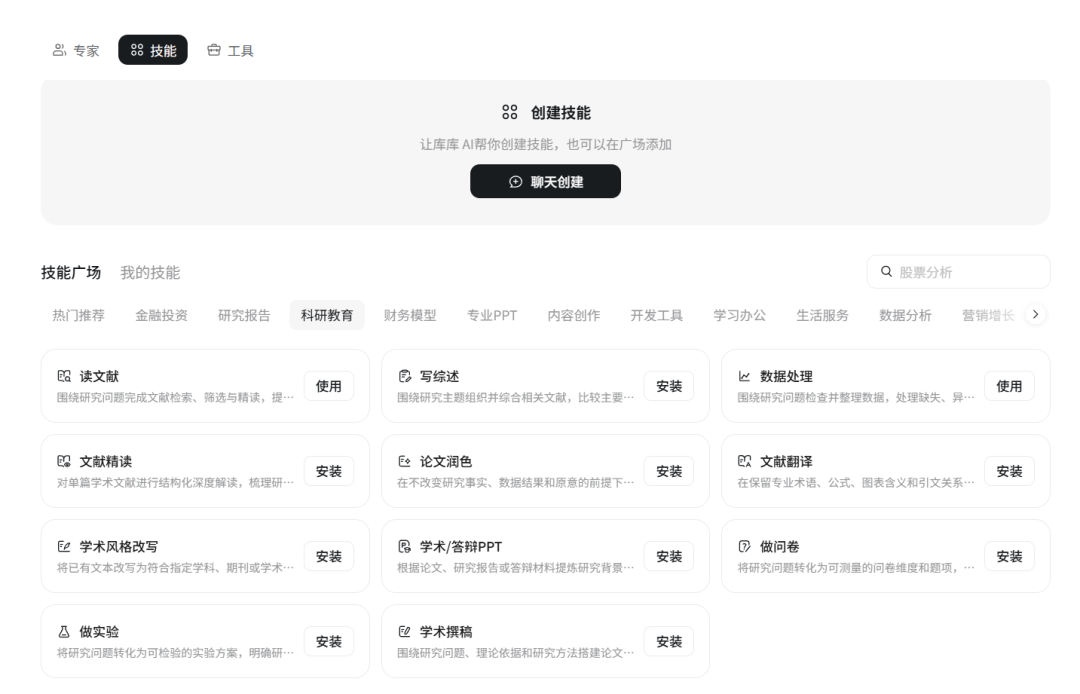Select the 数据分析 category
1080x694 pixels.
[905, 315]
